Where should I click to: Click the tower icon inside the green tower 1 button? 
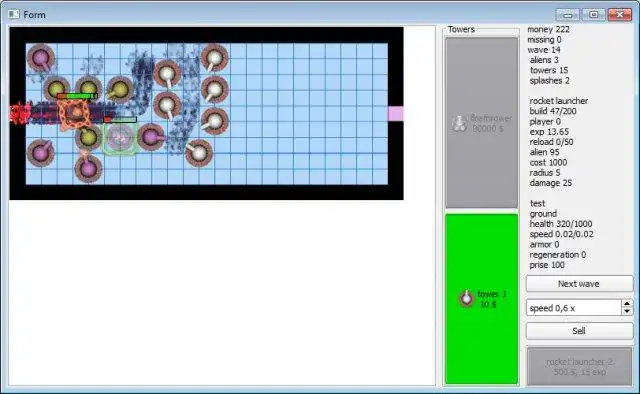click(x=467, y=298)
